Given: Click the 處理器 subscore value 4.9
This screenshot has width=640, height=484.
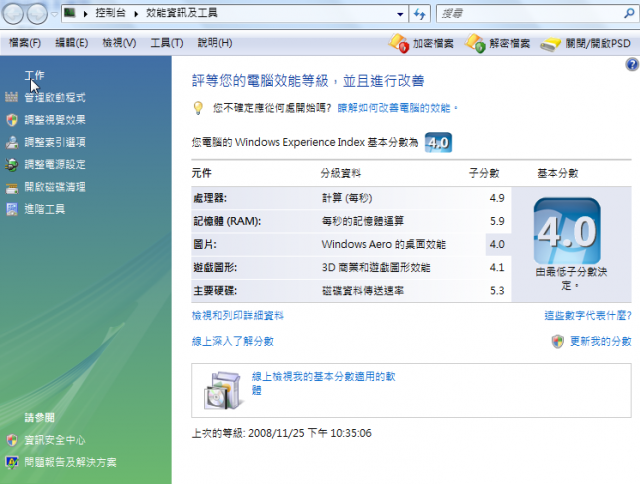Looking at the screenshot, I should (497, 198).
